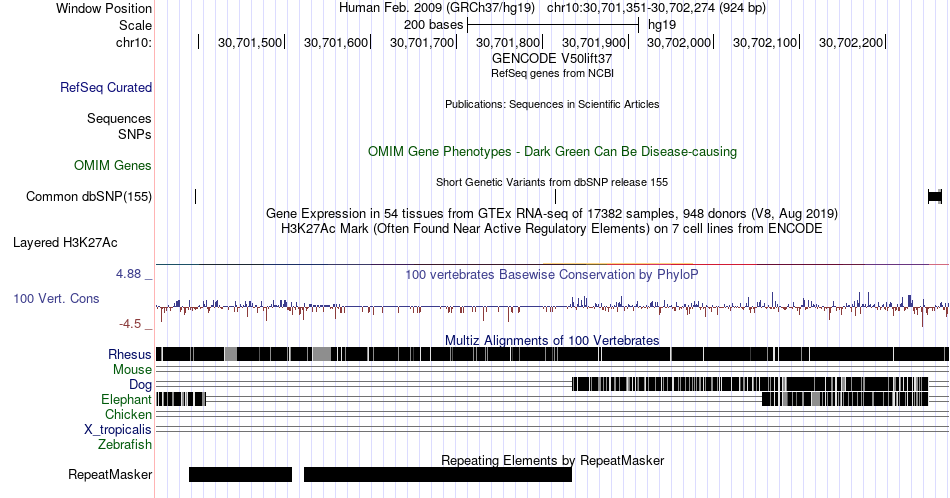The height and width of the screenshot is (498, 950).
Task: Click the Scale label
Action: 135,25
